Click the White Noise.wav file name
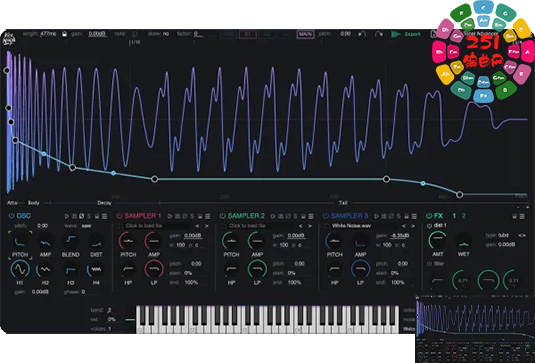 [x=351, y=226]
